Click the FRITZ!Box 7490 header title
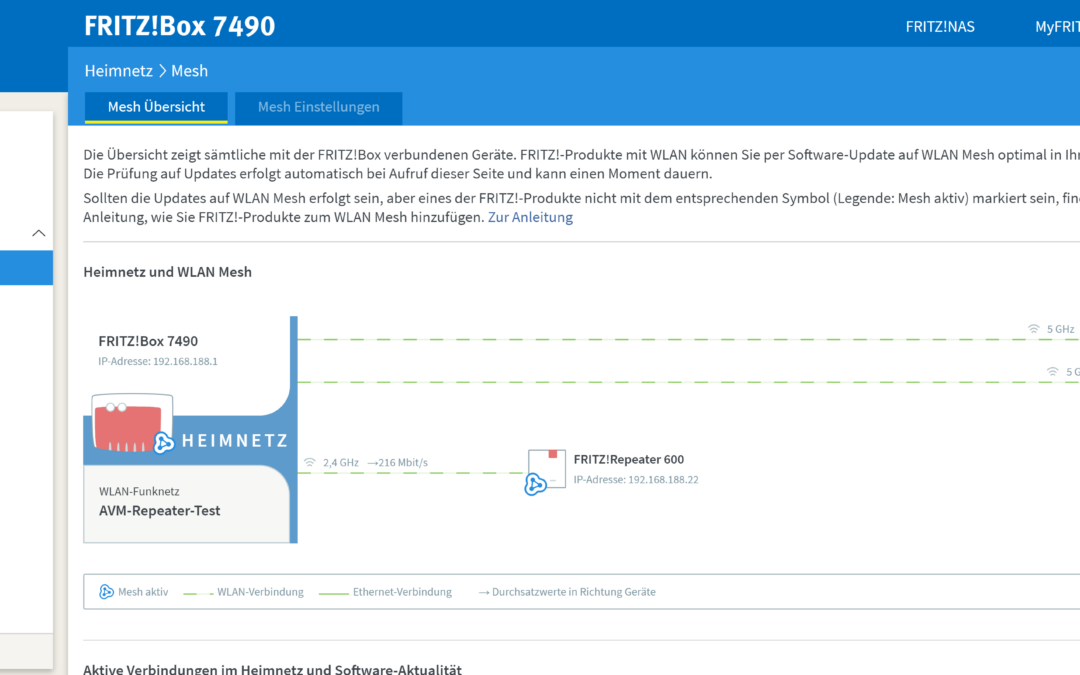Viewport: 1080px width, 675px height. pyautogui.click(x=179, y=26)
